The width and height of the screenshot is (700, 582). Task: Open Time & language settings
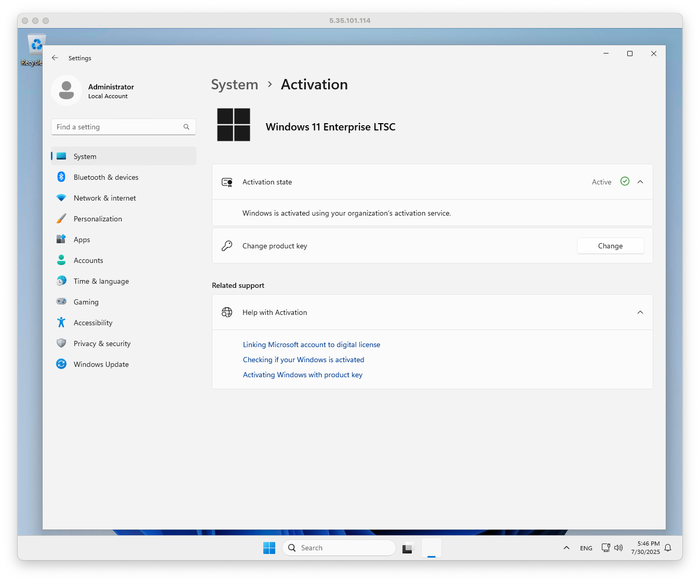pyautogui.click(x=100, y=281)
